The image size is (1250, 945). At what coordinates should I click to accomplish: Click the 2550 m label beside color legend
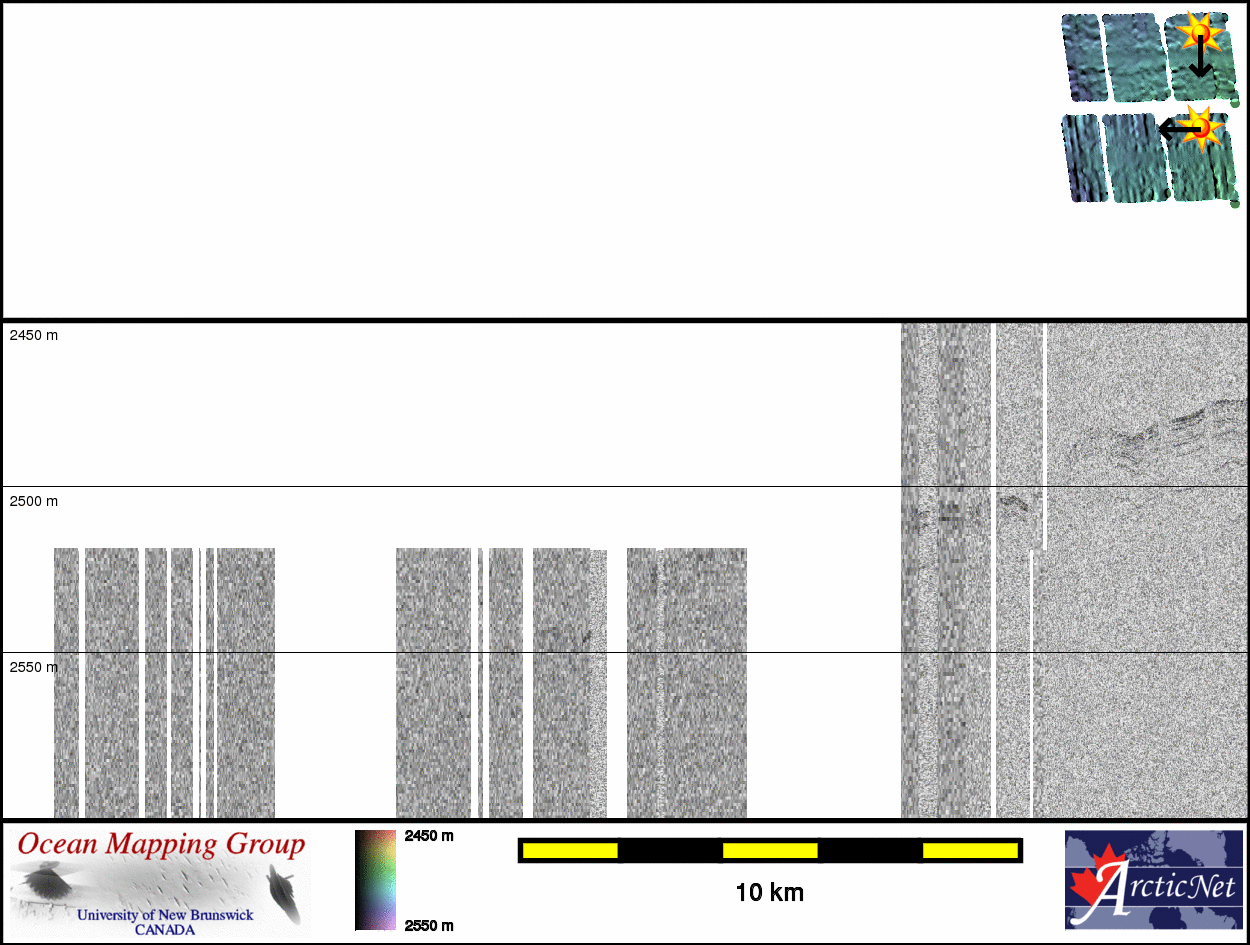429,925
